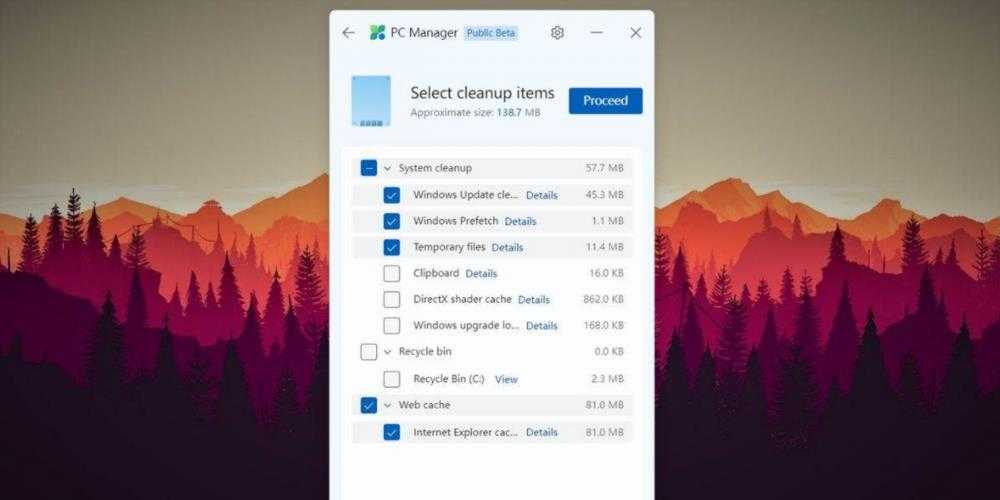Uncheck the Windows Update cleanup checkbox
Image resolution: width=1000 pixels, height=500 pixels.
tap(392, 195)
